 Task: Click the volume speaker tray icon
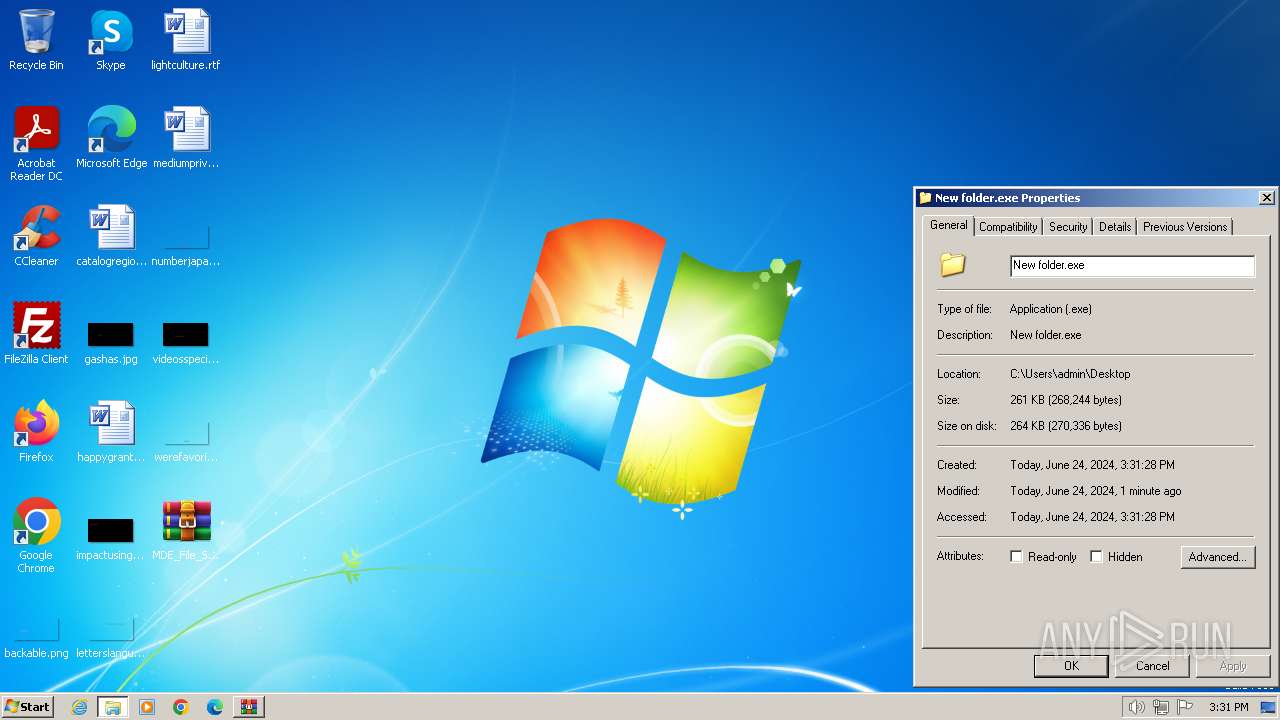tap(1136, 707)
